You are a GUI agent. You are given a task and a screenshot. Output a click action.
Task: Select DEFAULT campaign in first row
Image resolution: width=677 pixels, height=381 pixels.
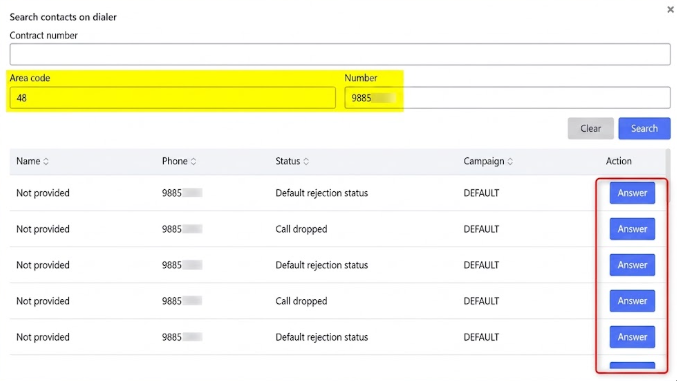481,193
